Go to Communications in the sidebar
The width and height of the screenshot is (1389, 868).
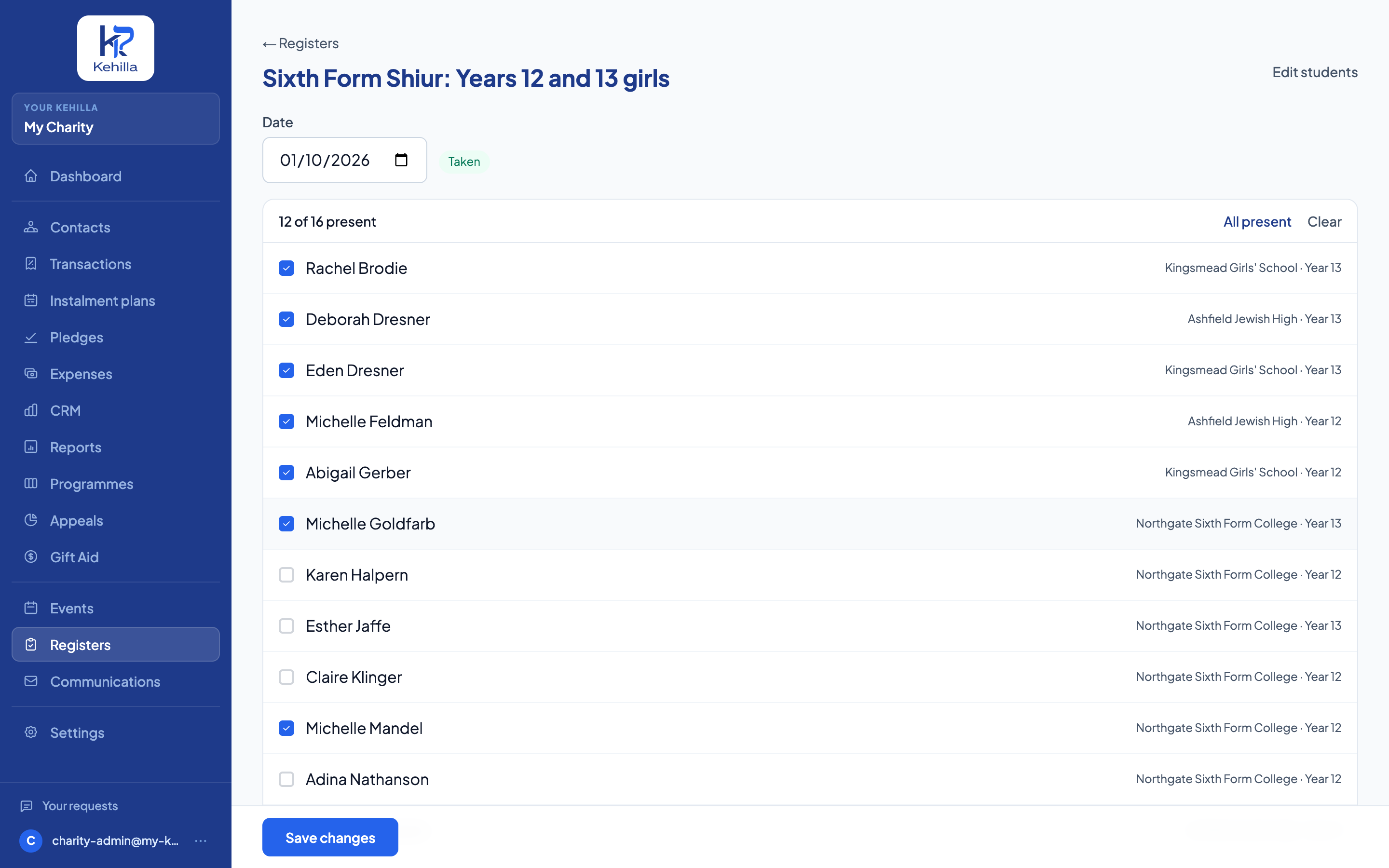click(115, 681)
